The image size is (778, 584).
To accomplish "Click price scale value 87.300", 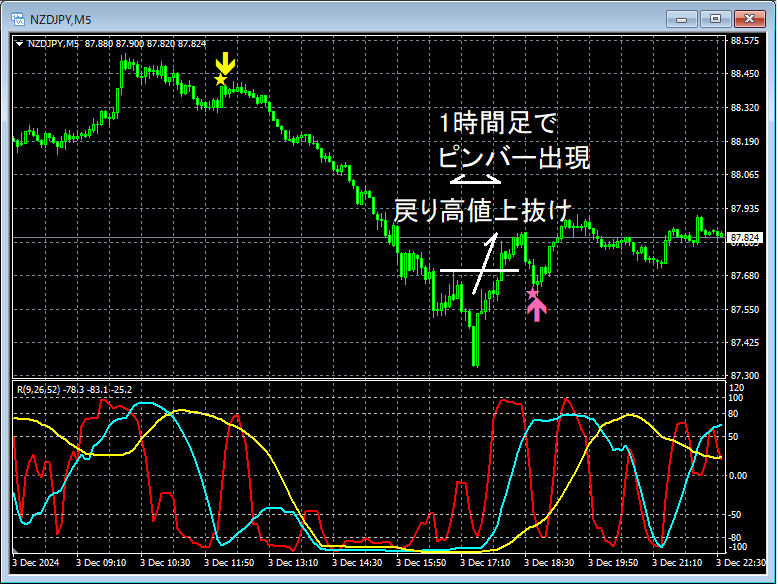I will click(745, 376).
